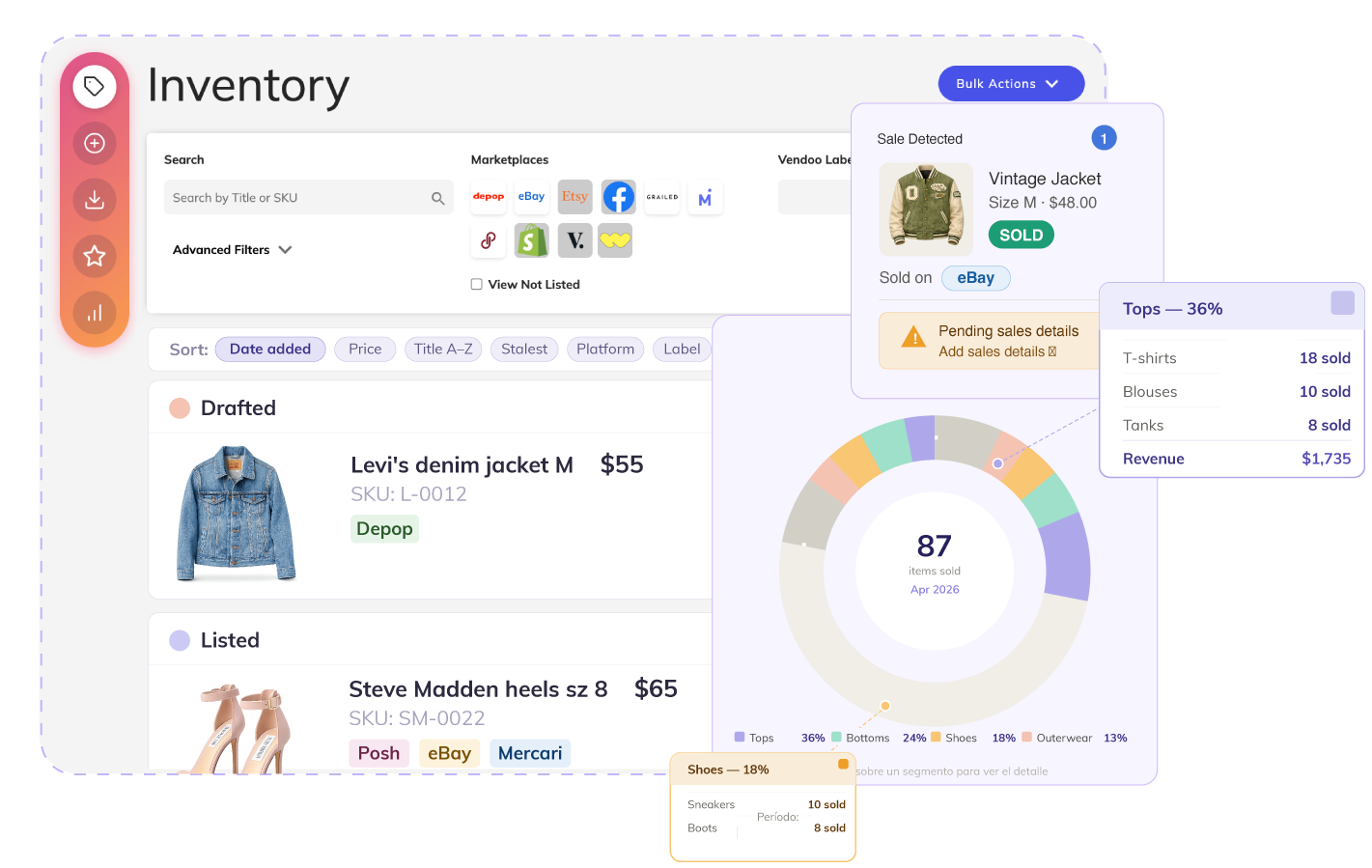
Task: Select the star favorites sidebar icon
Action: click(x=95, y=256)
